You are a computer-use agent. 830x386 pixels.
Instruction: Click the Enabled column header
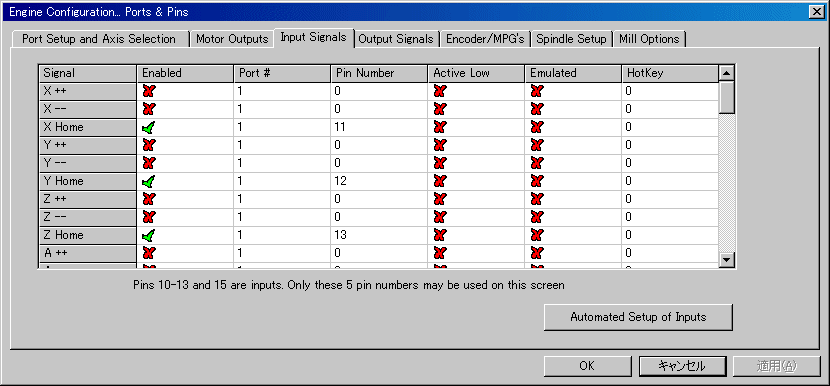185,73
